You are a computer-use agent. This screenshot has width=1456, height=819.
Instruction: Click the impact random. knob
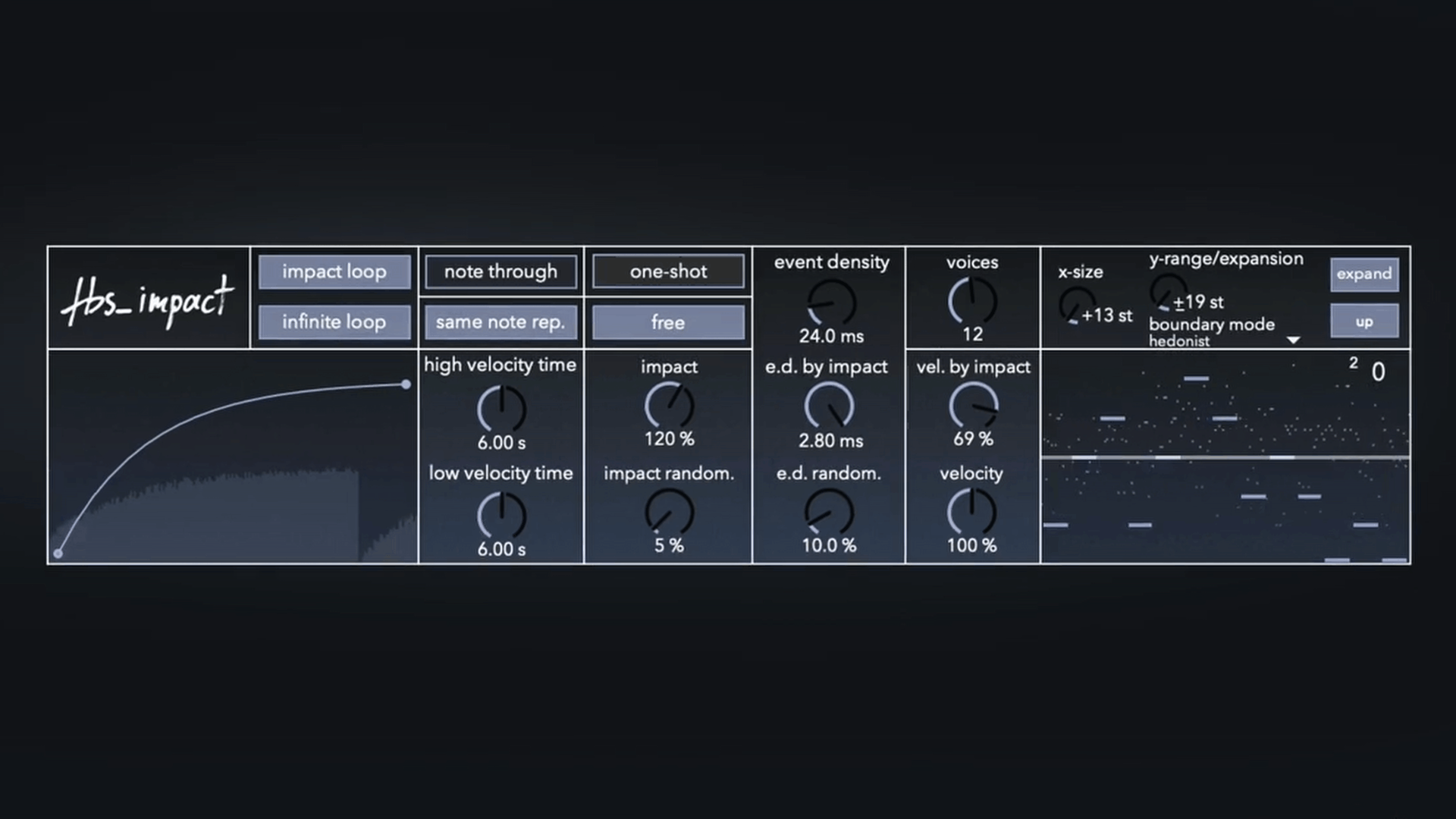point(668,512)
